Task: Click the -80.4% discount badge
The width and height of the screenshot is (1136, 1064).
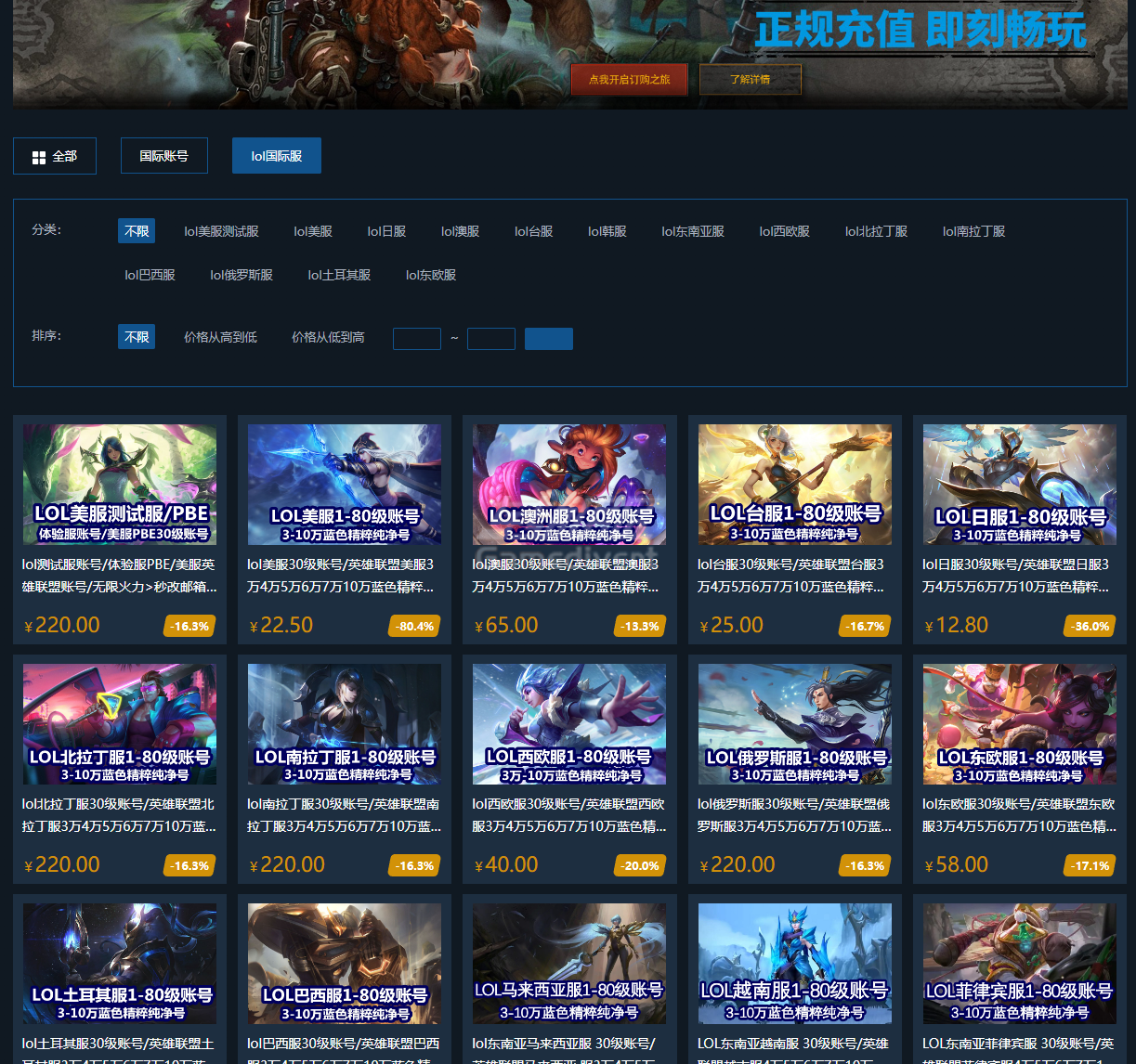Action: point(414,626)
